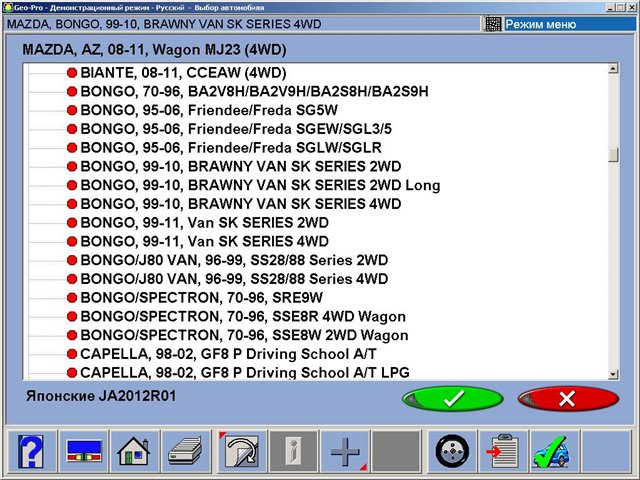Select CAPELLA GF8 P Driving School A/T
Screen dimensions: 640x480
228,354
